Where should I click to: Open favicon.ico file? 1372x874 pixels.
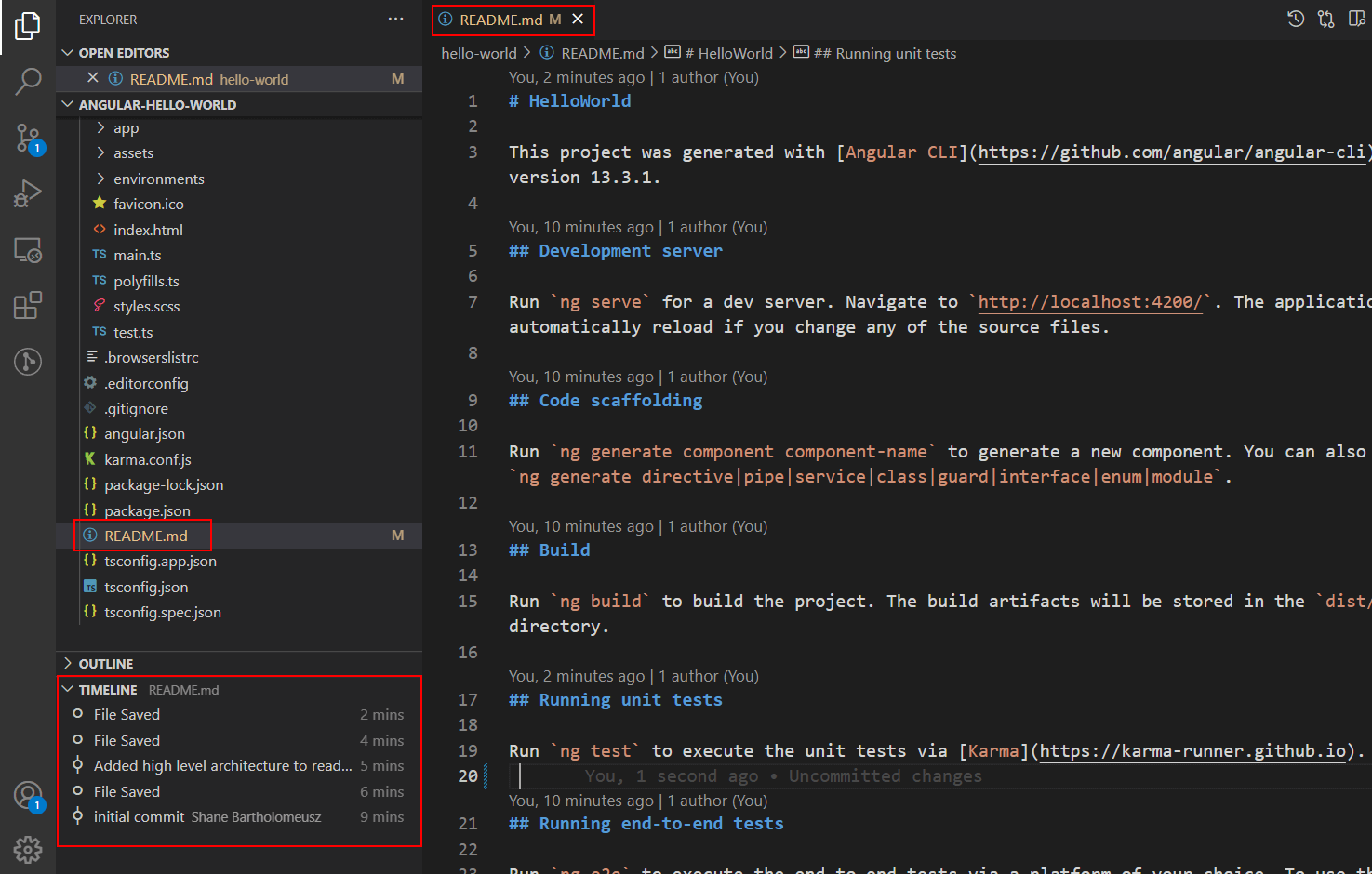pyautogui.click(x=148, y=205)
